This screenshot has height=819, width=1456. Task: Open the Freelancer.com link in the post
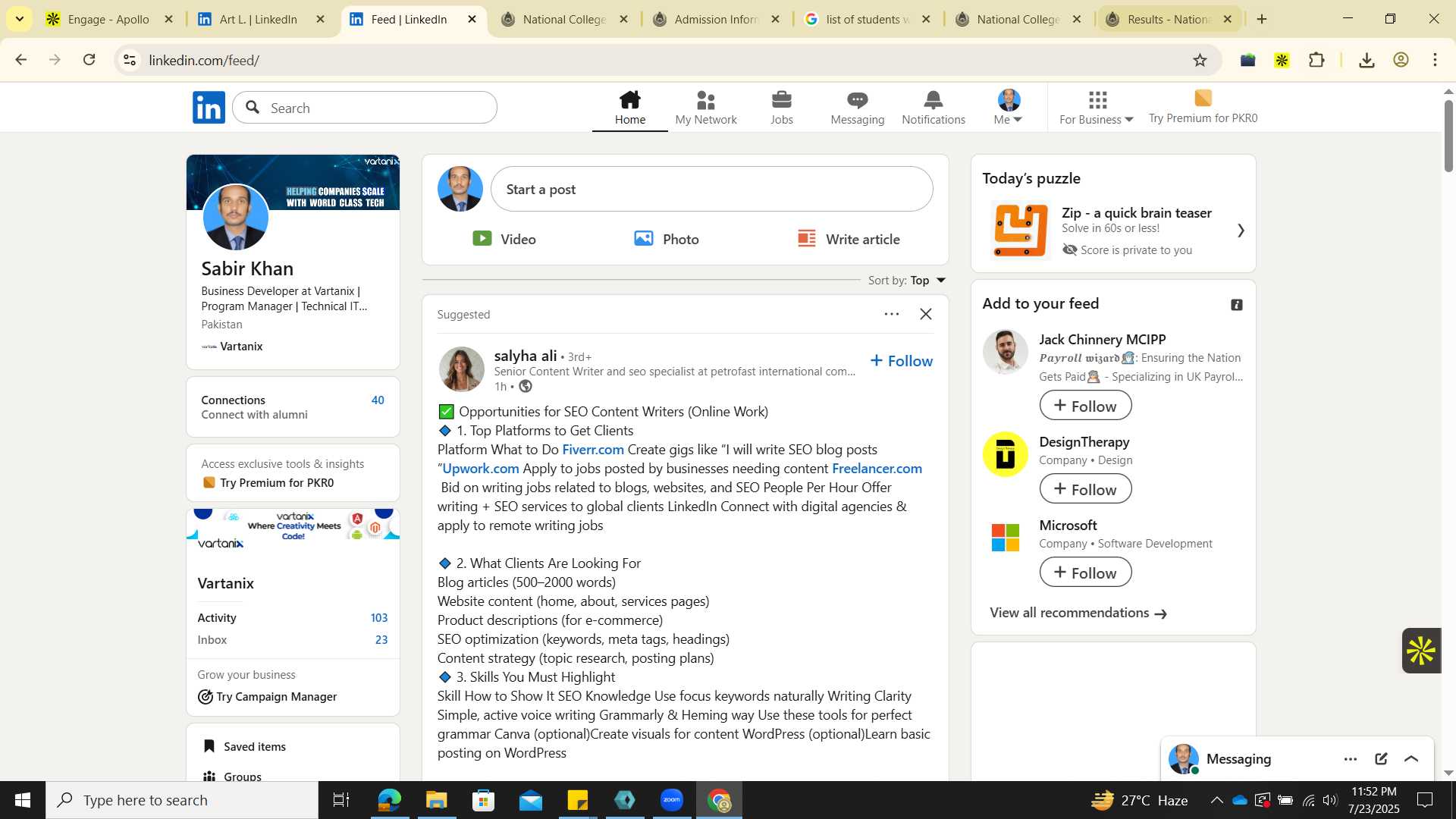tap(877, 469)
